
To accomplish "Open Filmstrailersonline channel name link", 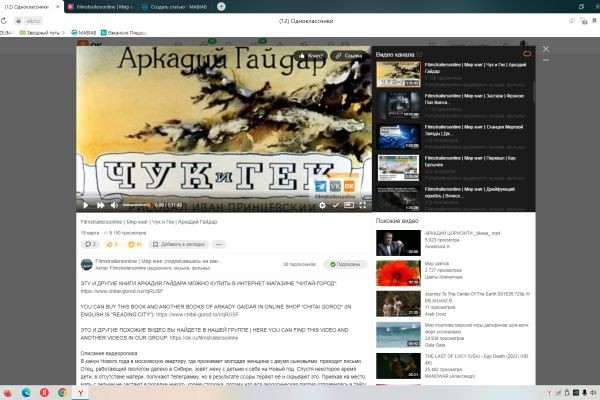I will coord(158,261).
